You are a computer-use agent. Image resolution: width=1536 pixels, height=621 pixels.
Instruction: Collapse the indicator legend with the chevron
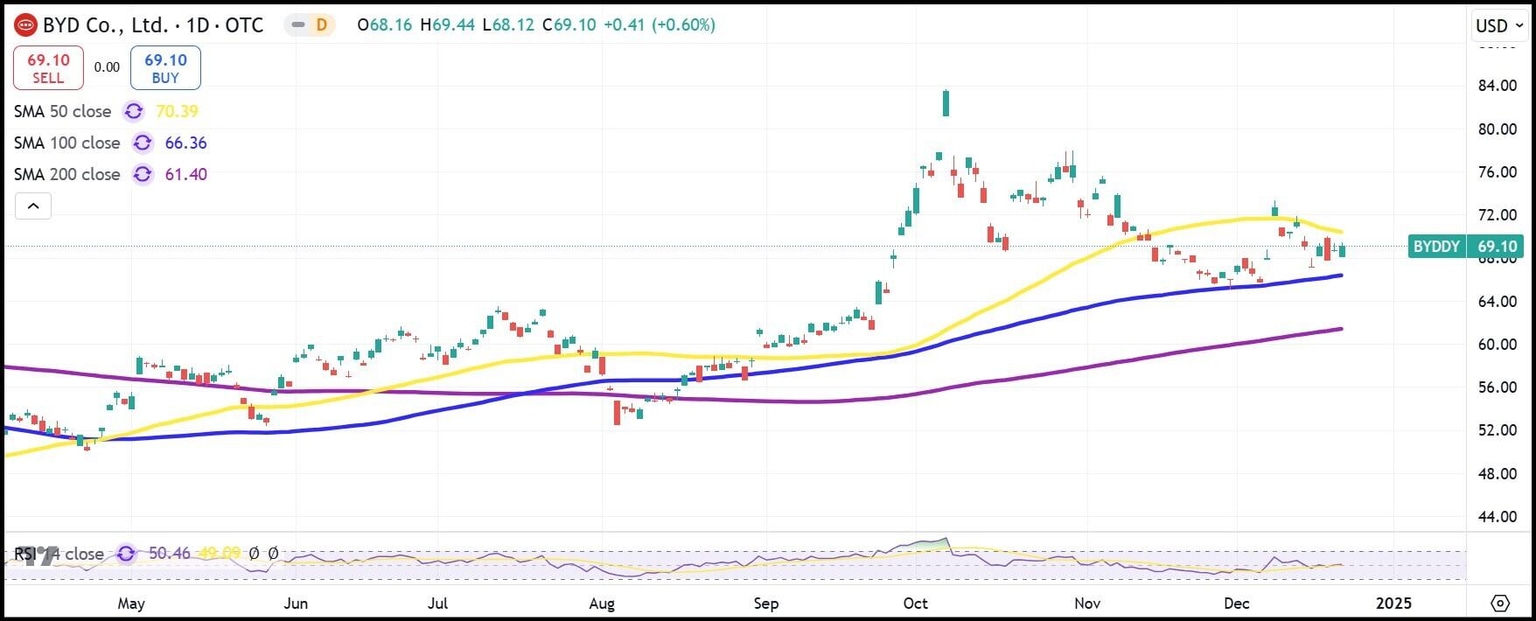click(33, 207)
